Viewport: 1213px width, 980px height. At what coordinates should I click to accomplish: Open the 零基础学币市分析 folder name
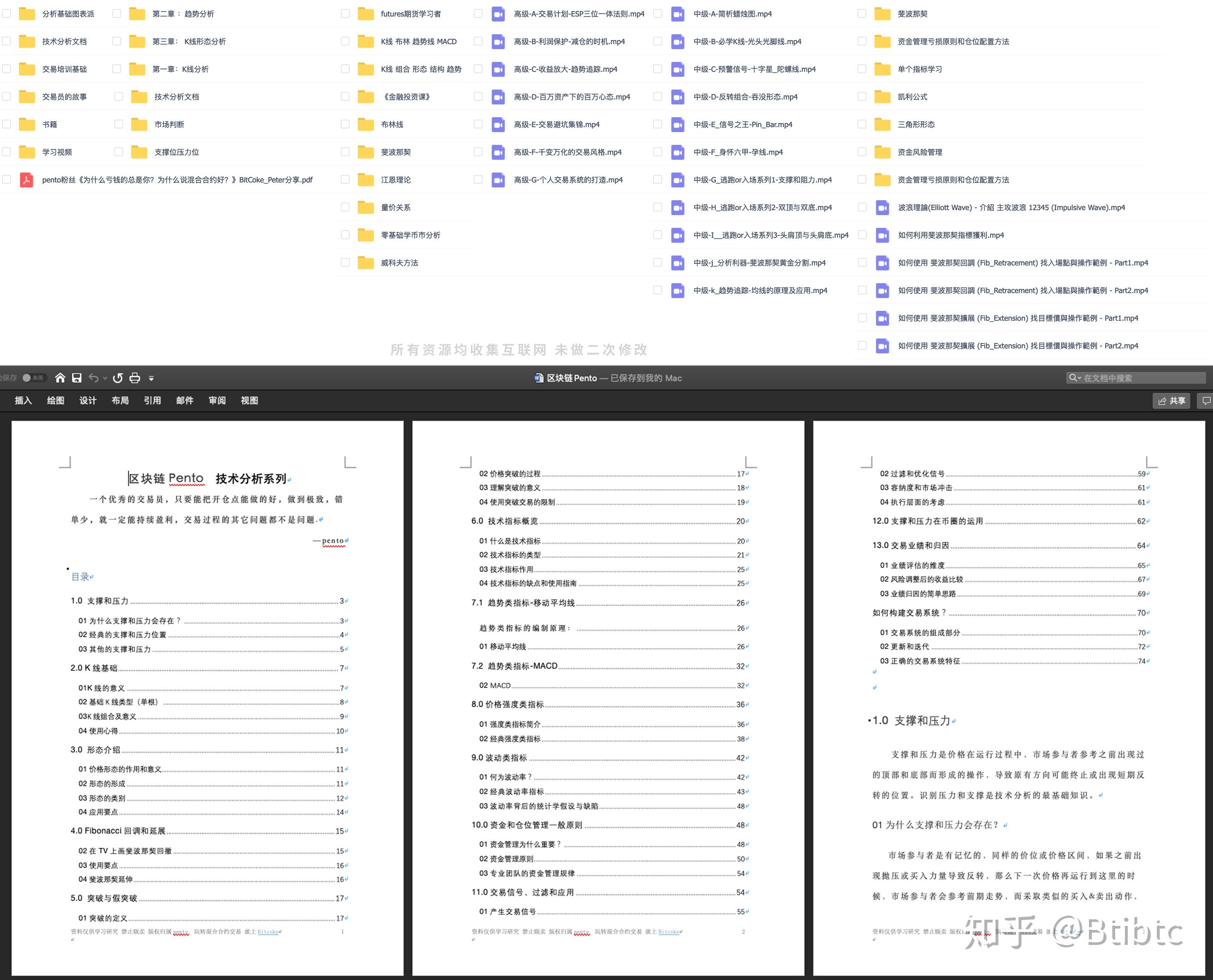410,235
